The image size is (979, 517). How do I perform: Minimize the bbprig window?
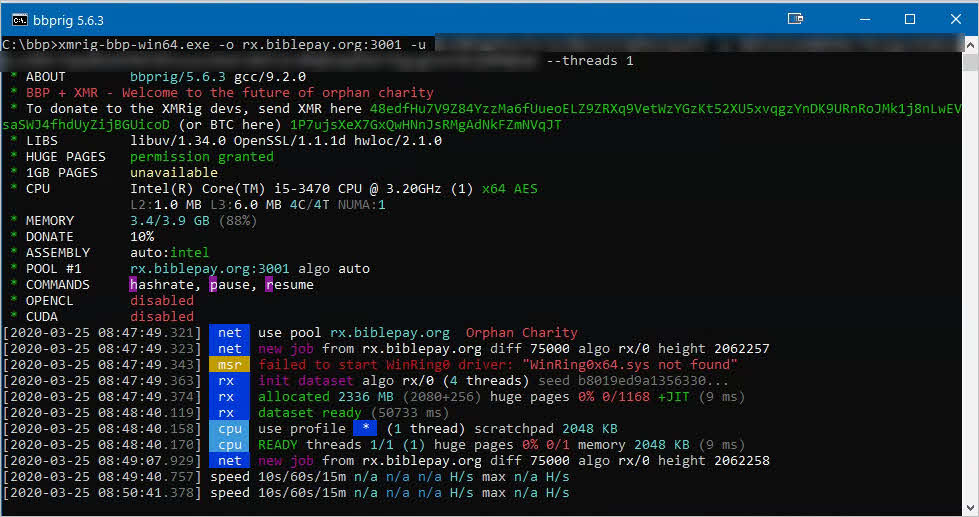(x=865, y=19)
